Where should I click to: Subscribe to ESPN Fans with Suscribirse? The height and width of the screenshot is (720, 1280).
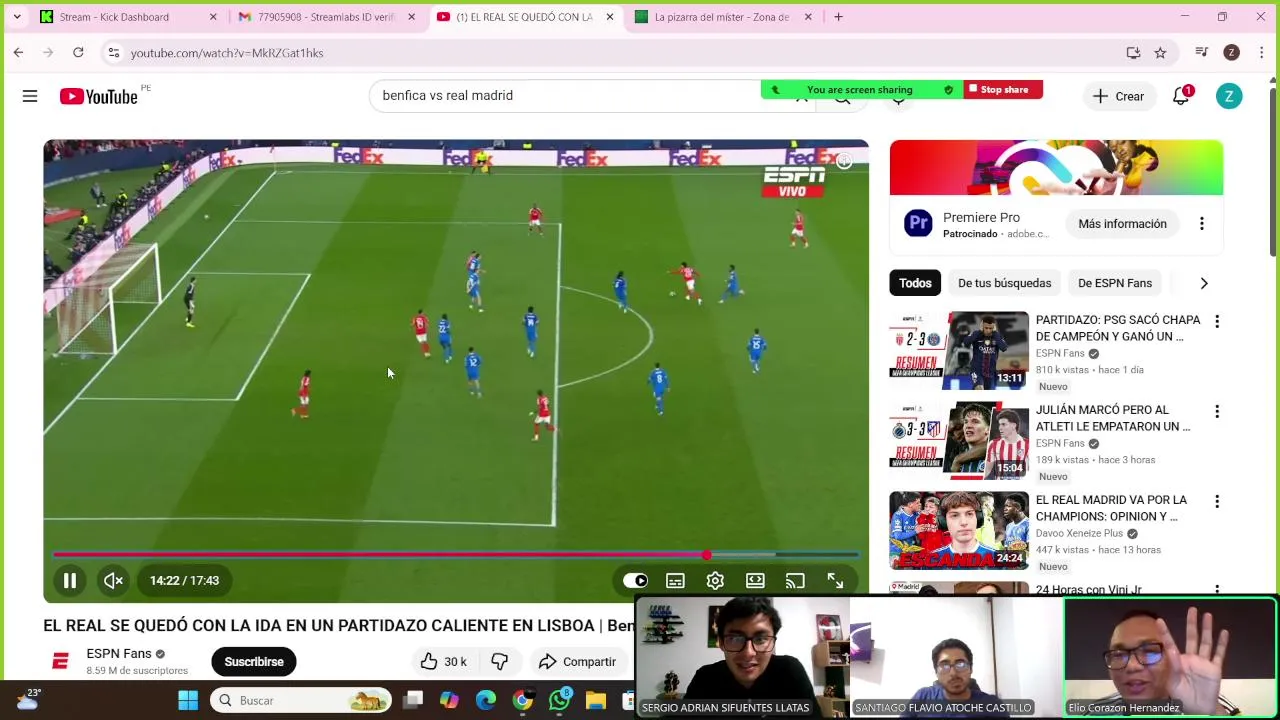[x=254, y=661]
